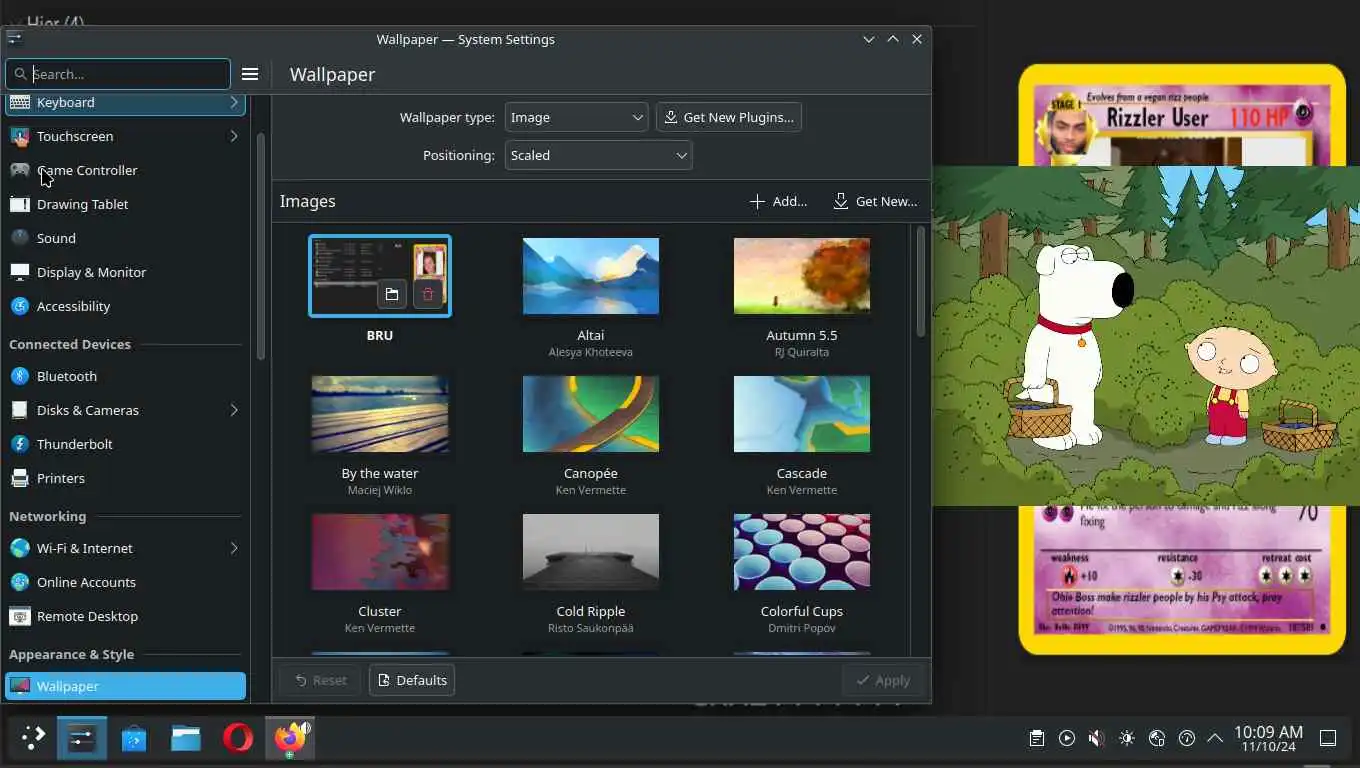
Task: Click the Apply button
Action: pos(882,680)
